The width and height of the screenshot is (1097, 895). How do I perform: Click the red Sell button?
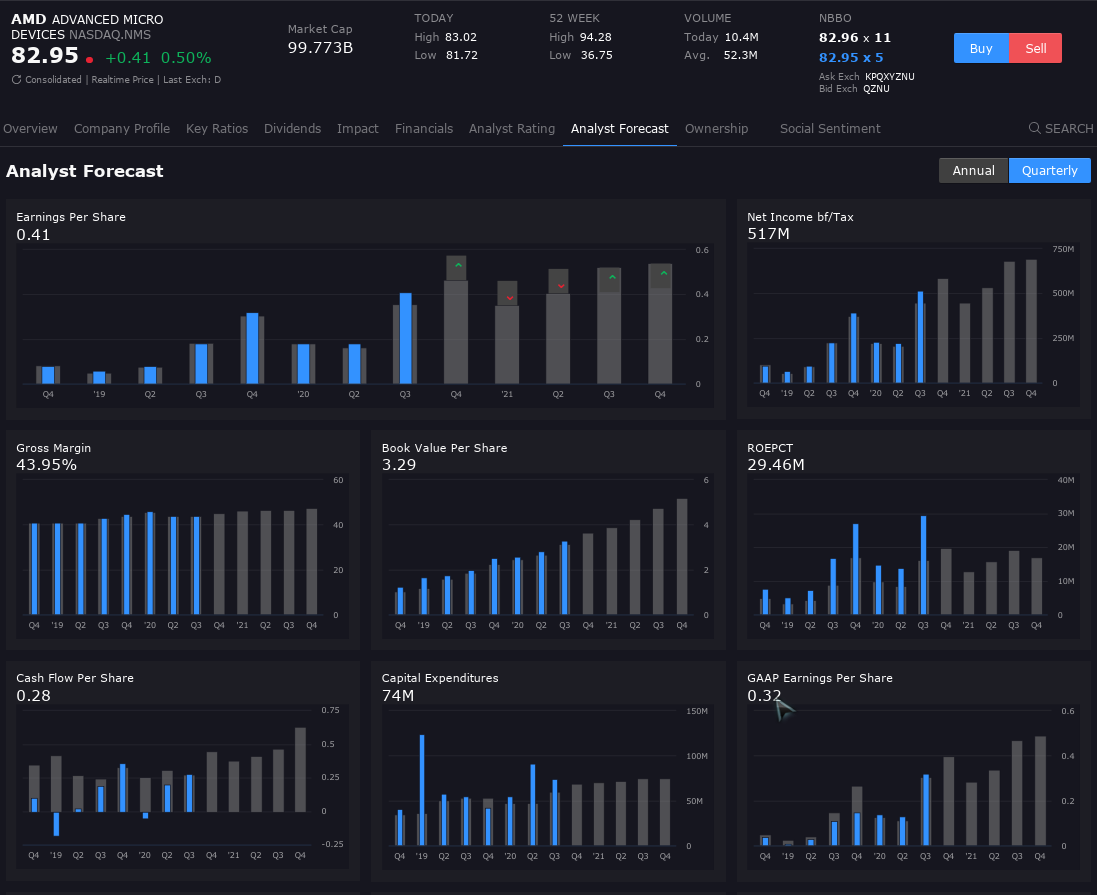tap(1035, 48)
